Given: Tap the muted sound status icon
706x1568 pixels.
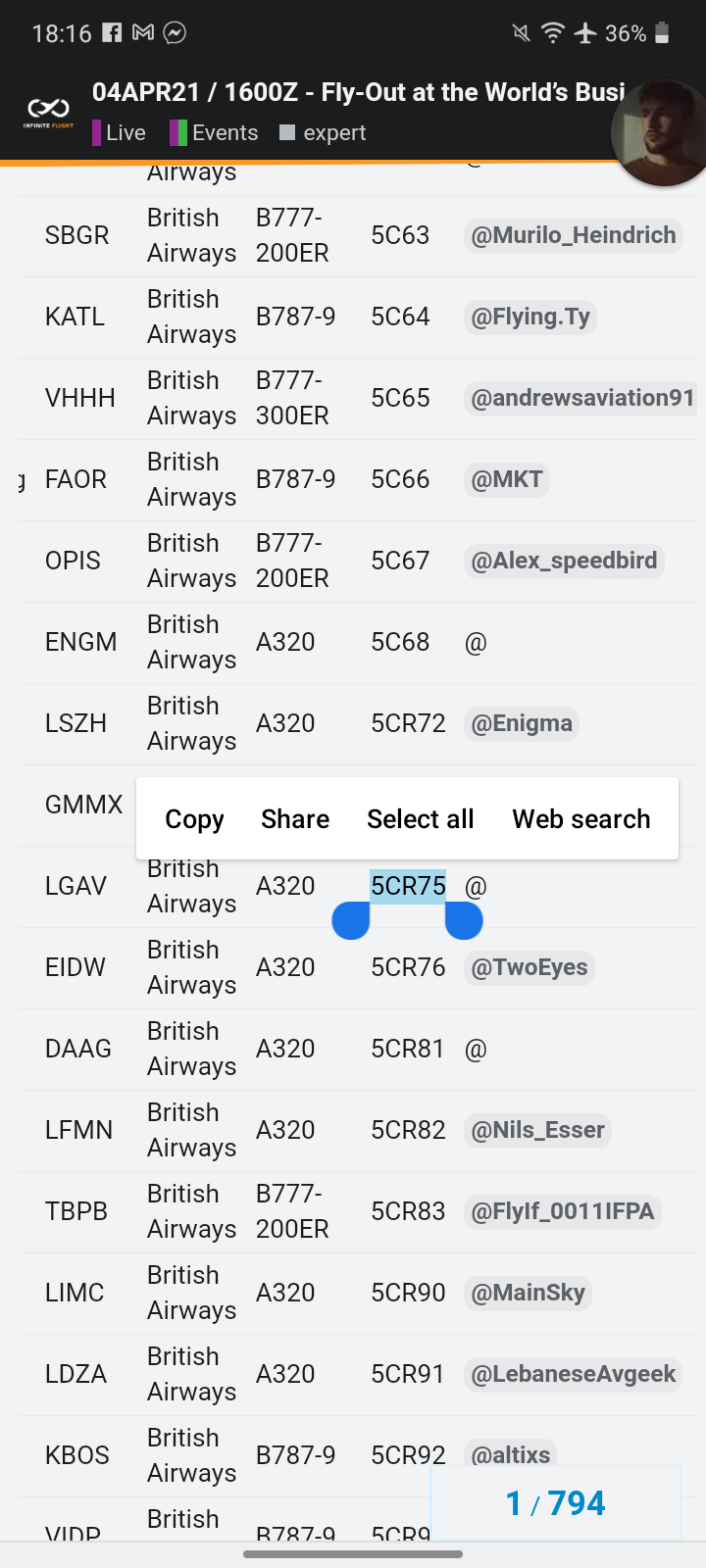Looking at the screenshot, I should [x=522, y=32].
